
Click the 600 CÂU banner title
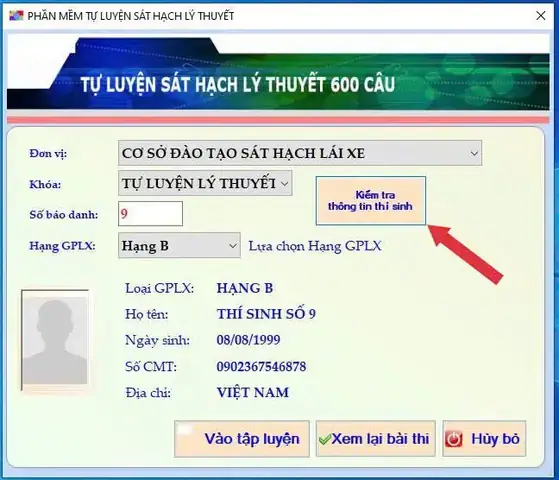click(238, 84)
